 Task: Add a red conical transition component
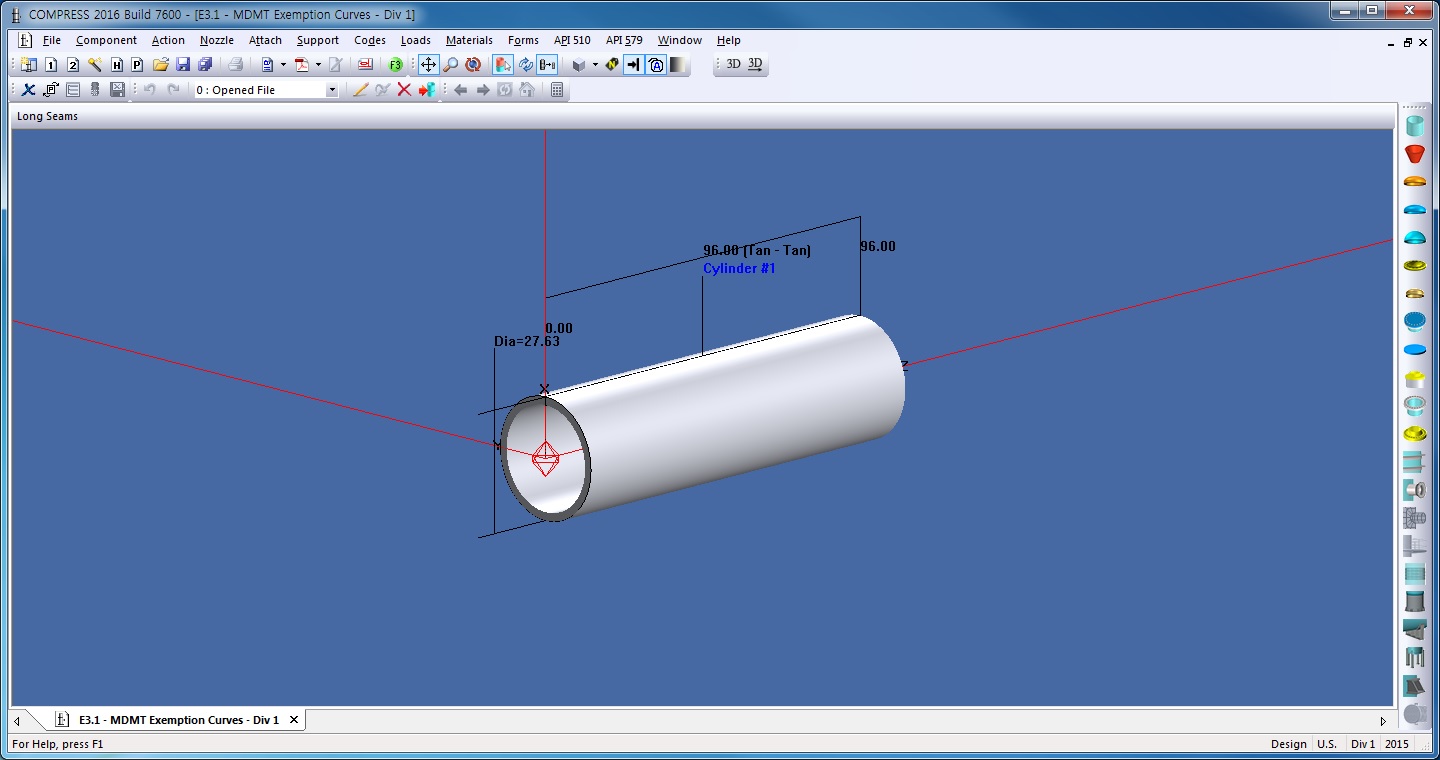click(1414, 154)
